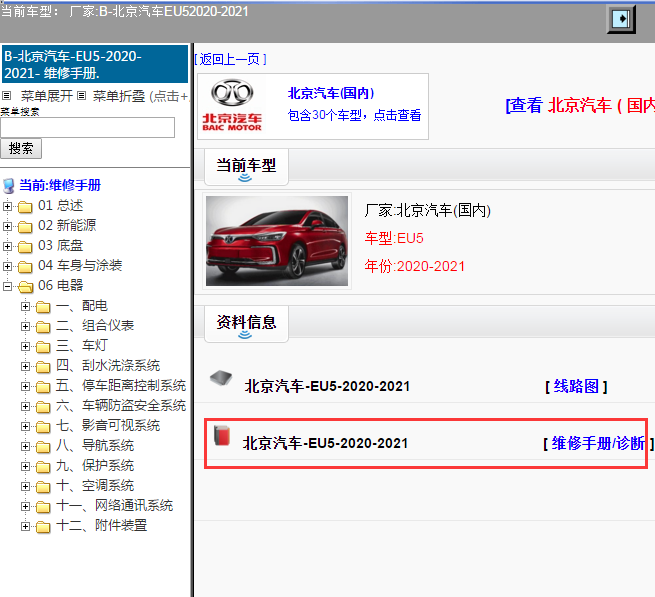Click folder icon of 十、空调系统
Screen dimensions: 655x597
point(43,487)
